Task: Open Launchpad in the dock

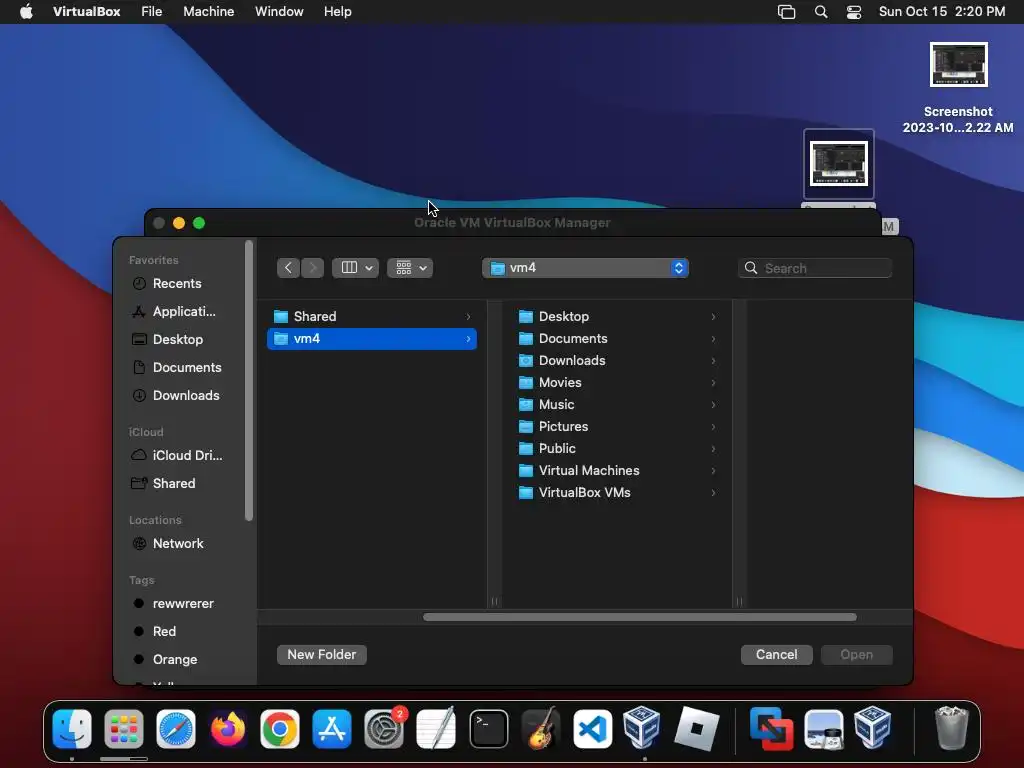Action: coord(123,729)
